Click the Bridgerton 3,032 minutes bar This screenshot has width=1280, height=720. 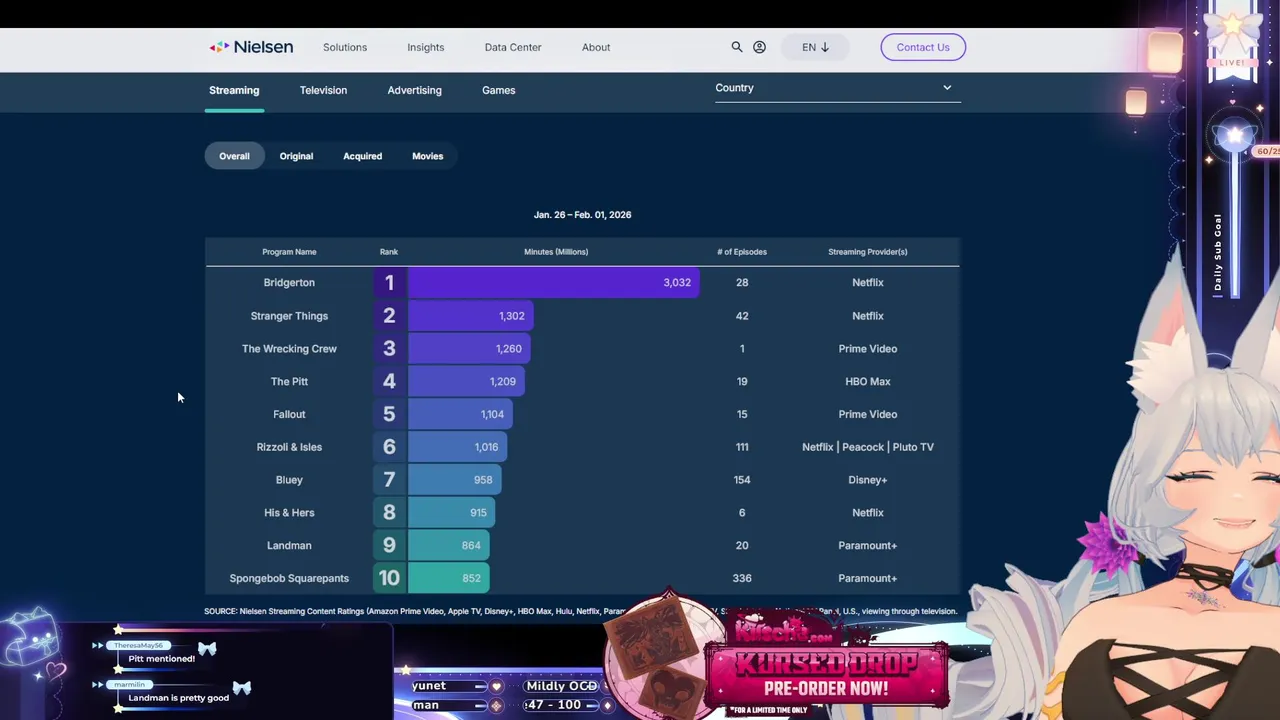[553, 283]
